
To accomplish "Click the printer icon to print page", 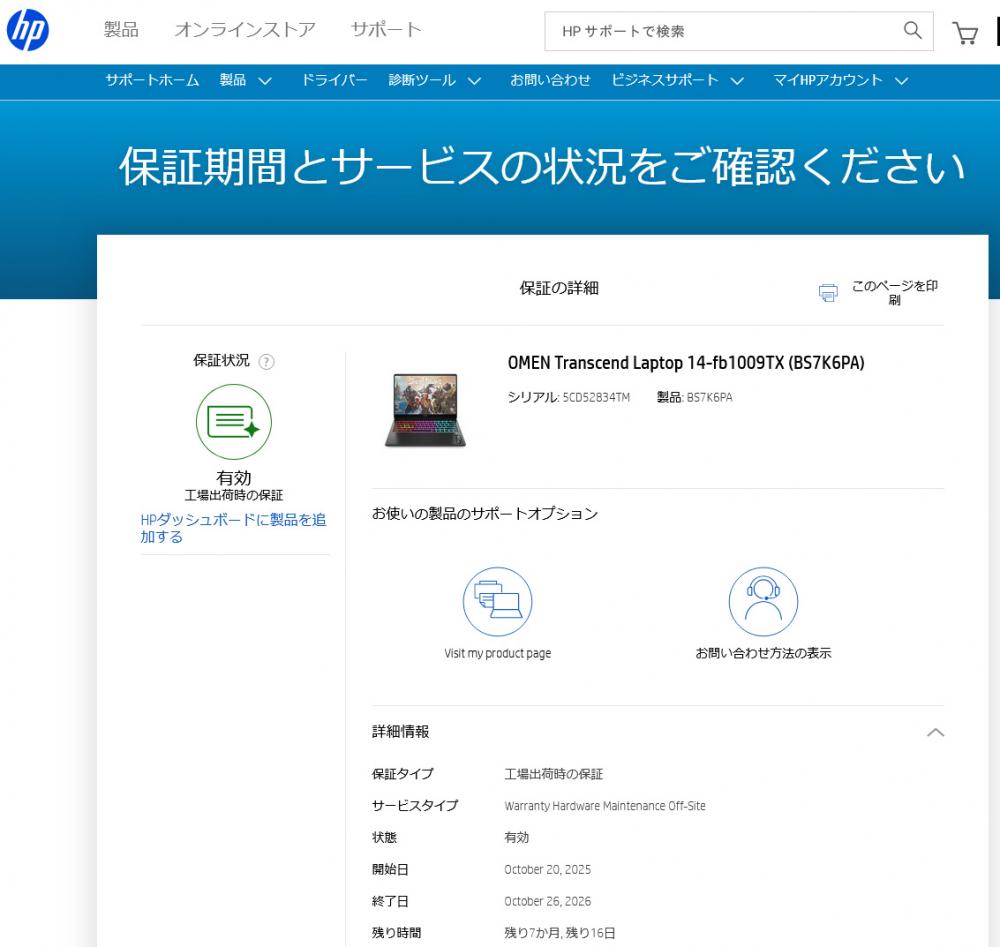I will pos(828,293).
